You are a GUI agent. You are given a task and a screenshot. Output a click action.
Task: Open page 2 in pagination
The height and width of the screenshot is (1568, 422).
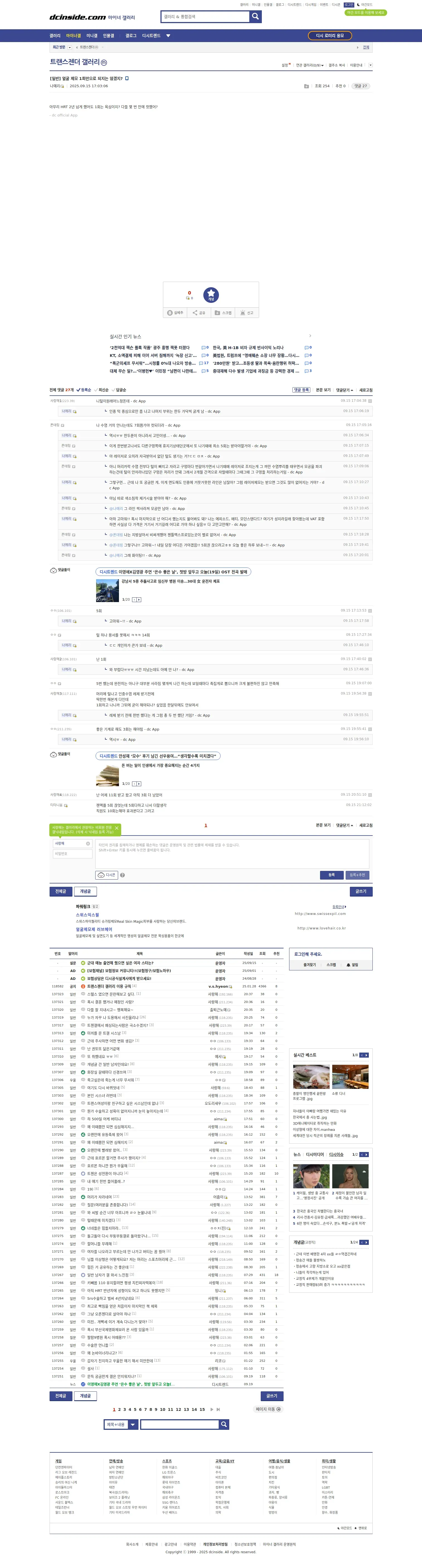pyautogui.click(x=119, y=1409)
